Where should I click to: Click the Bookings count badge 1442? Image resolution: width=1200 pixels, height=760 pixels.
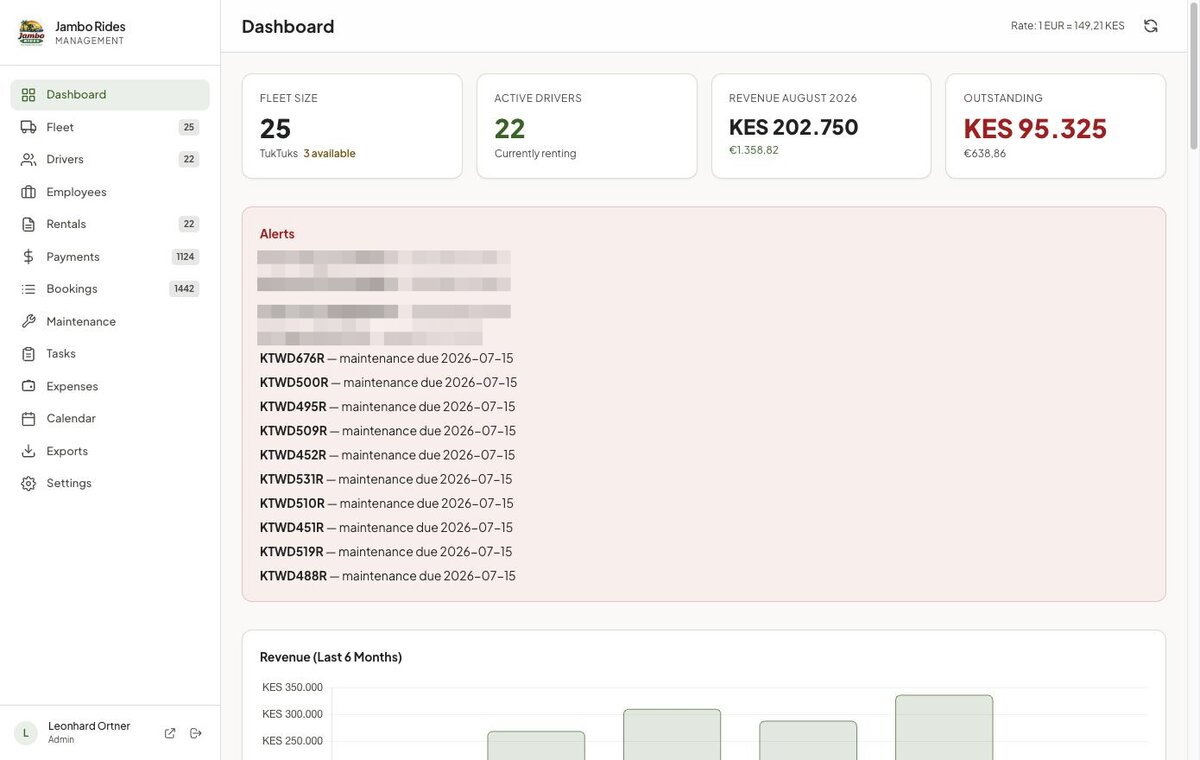coord(184,289)
